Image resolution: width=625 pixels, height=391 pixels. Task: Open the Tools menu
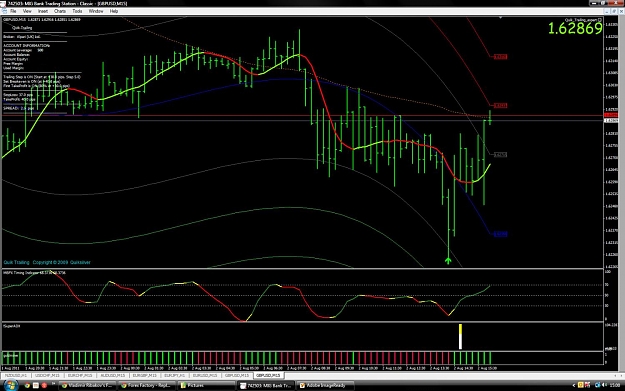[77, 11]
